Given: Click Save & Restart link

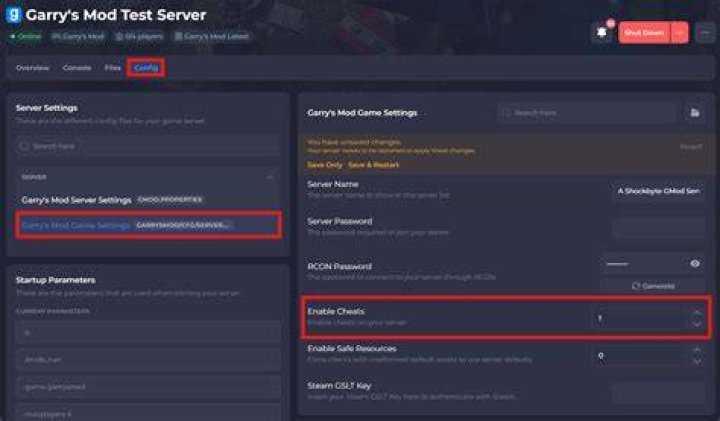Looking at the screenshot, I should 374,165.
